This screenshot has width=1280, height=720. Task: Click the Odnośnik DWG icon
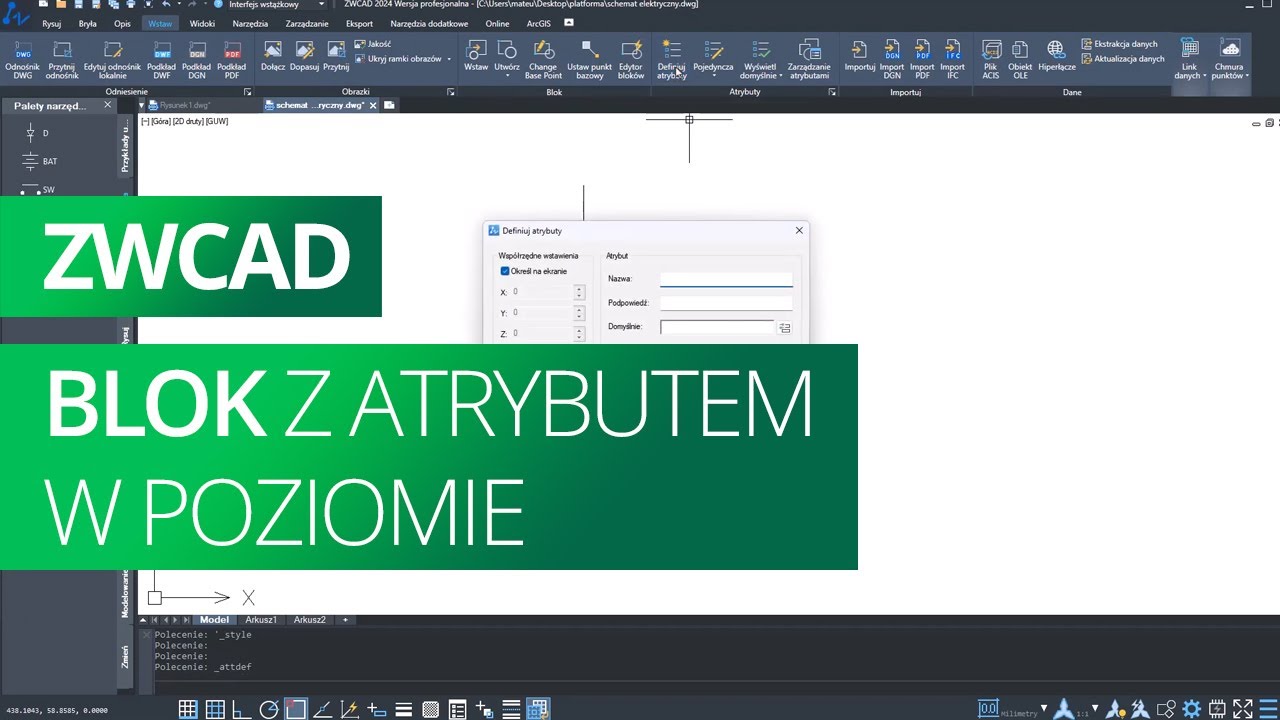point(22,59)
